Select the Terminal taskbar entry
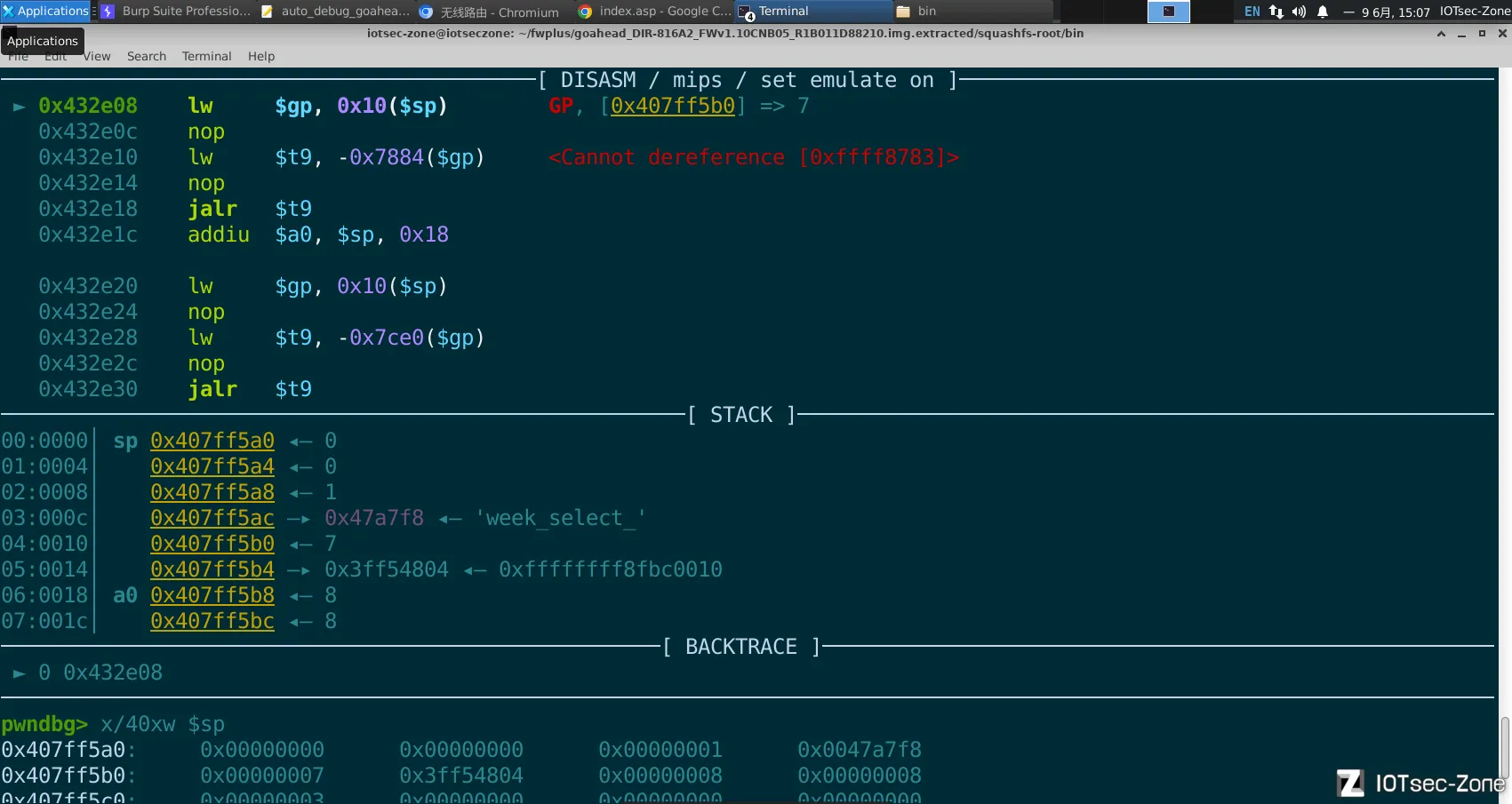Screen dimensions: 1512x804 tap(813, 12)
